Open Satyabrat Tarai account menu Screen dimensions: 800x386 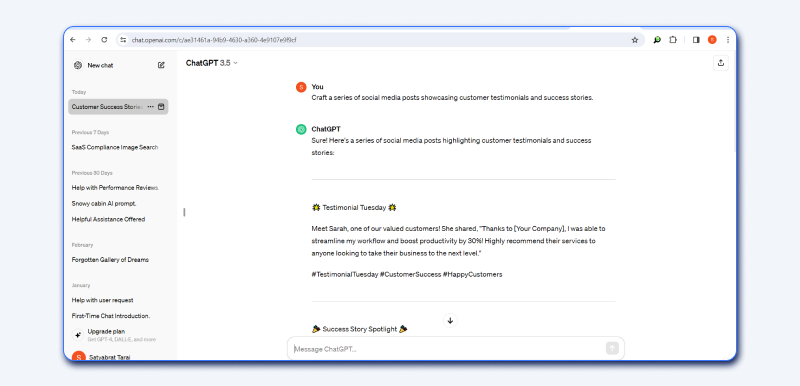tap(109, 357)
